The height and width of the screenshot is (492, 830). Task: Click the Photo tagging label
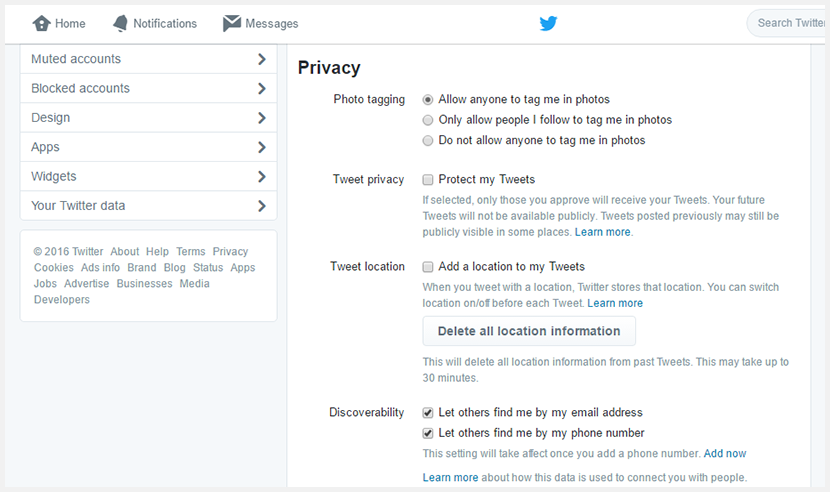(x=369, y=100)
